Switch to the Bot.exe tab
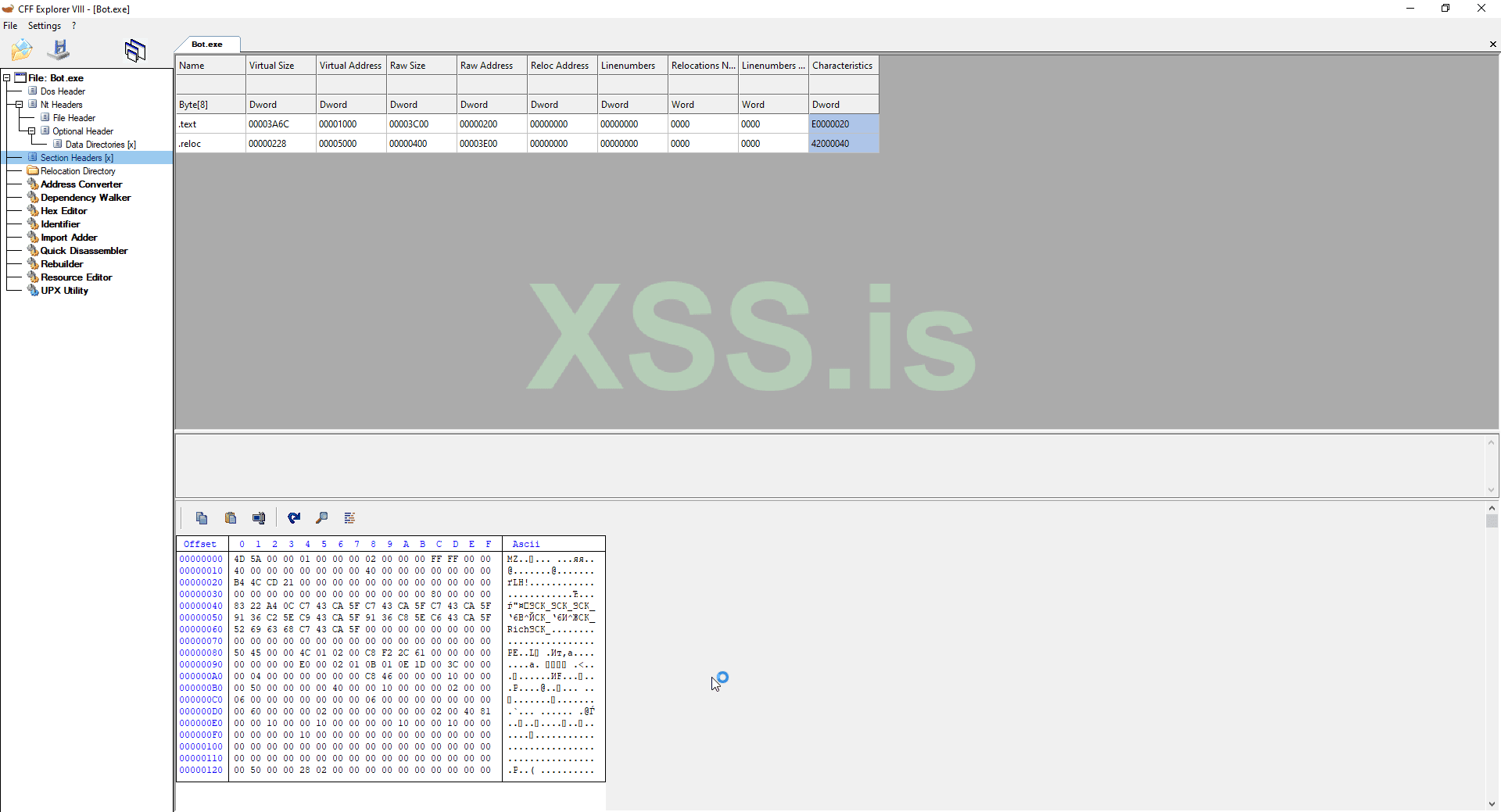Image resolution: width=1501 pixels, height=812 pixels. 207,45
